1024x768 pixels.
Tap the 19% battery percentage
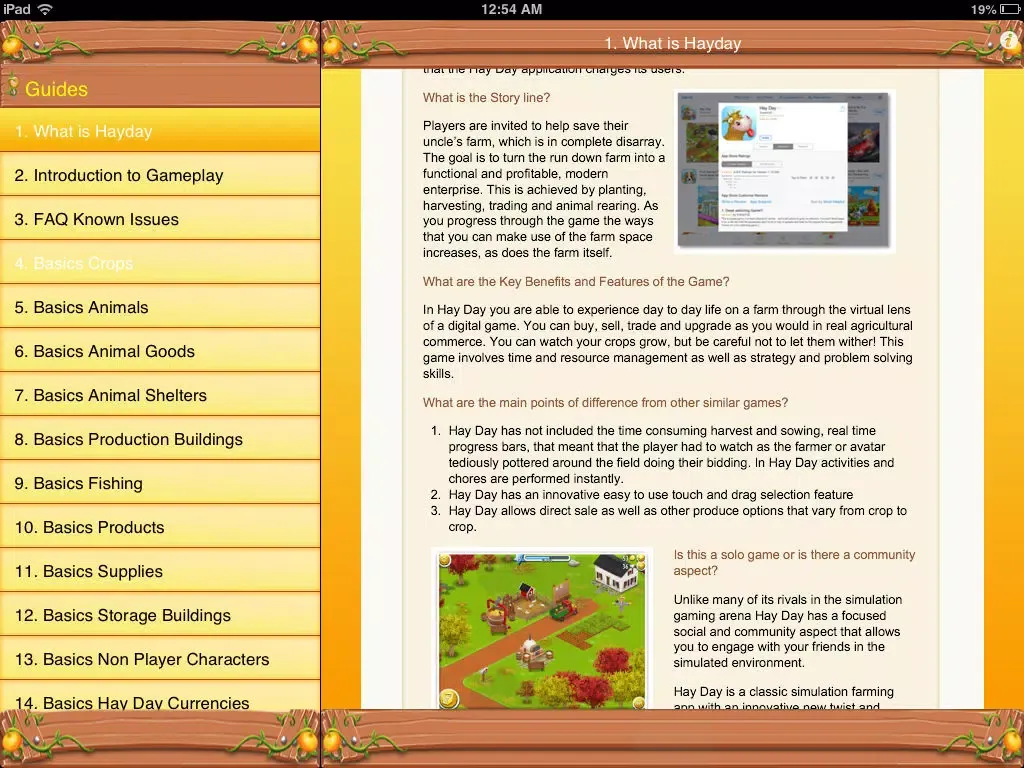coord(983,9)
